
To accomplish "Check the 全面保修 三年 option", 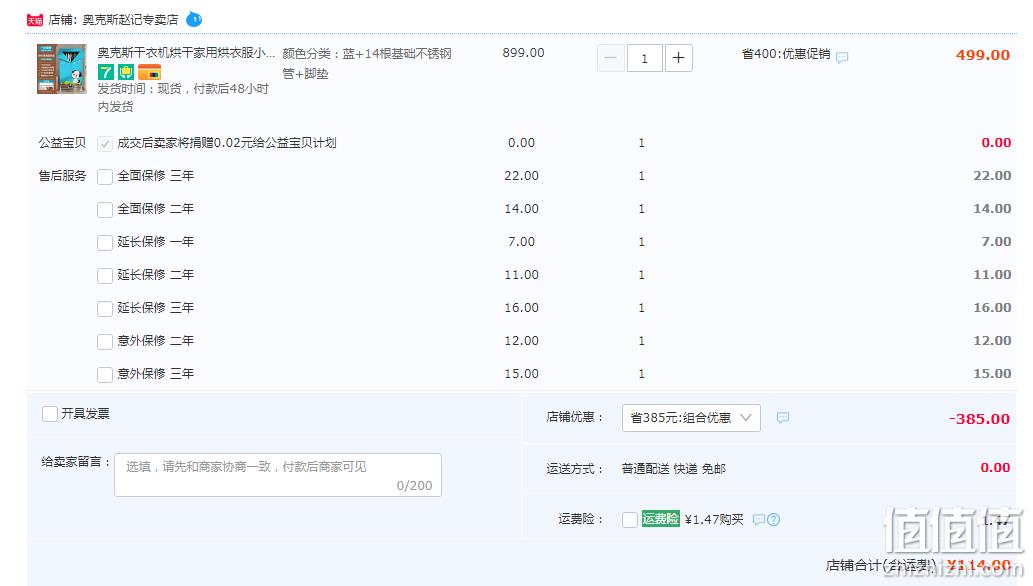I will 105,177.
